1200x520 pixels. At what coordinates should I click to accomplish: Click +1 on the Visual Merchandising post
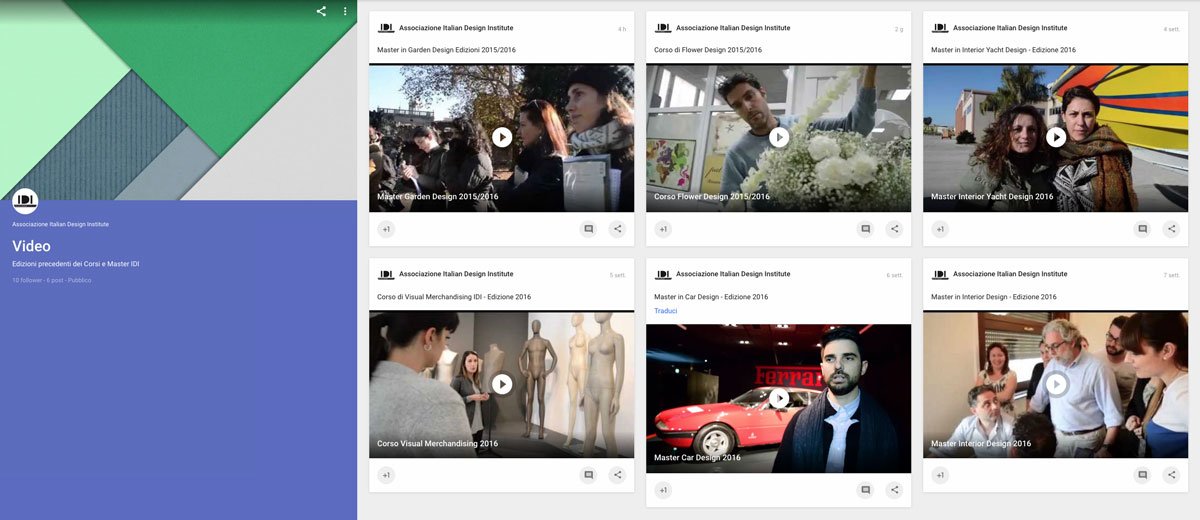(386, 475)
